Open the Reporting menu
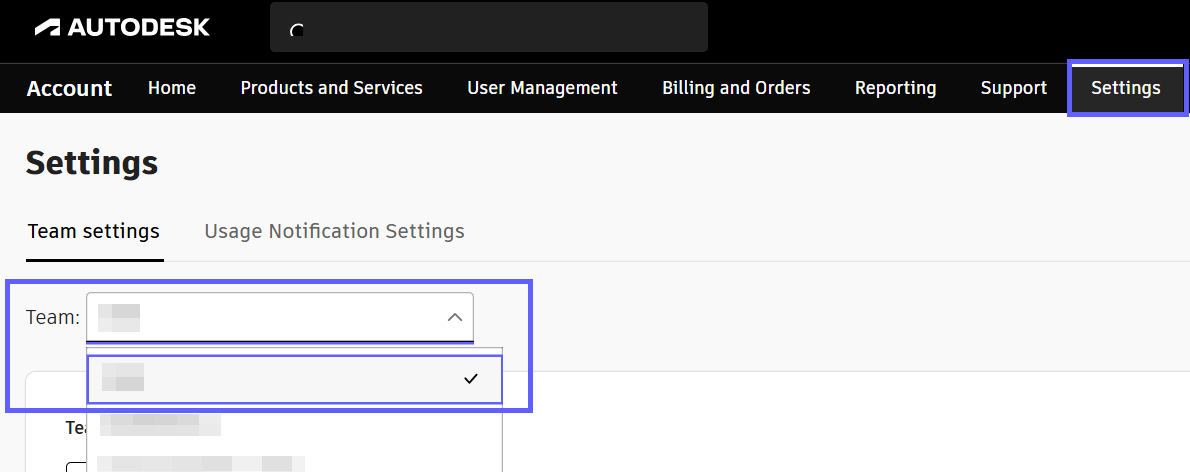The image size is (1190, 472). coord(896,88)
